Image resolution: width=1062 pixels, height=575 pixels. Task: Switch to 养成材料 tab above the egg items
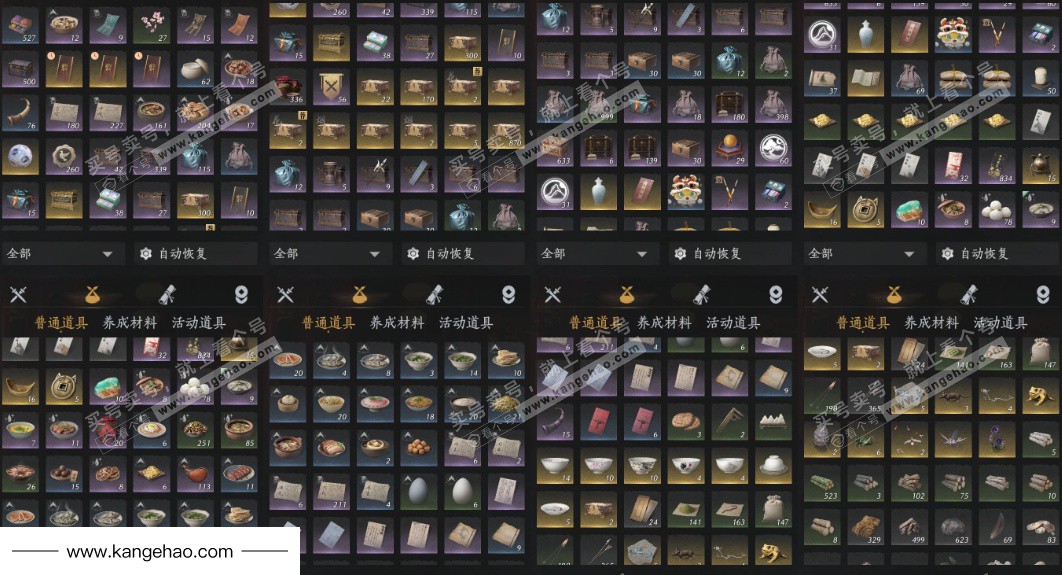click(397, 323)
